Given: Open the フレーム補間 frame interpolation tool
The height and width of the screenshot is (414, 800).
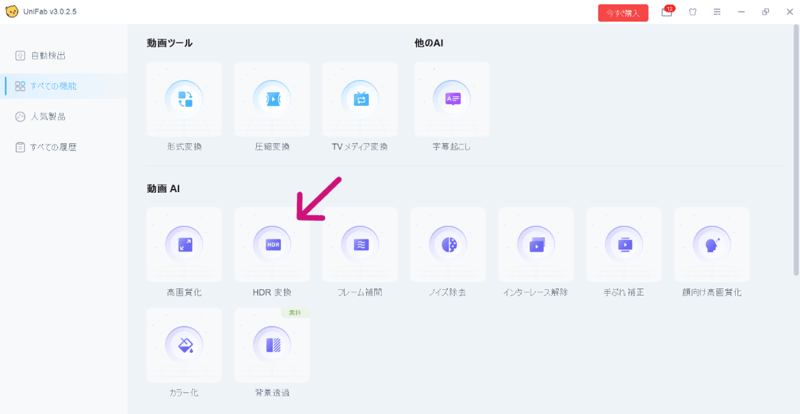Looking at the screenshot, I should pyautogui.click(x=360, y=244).
